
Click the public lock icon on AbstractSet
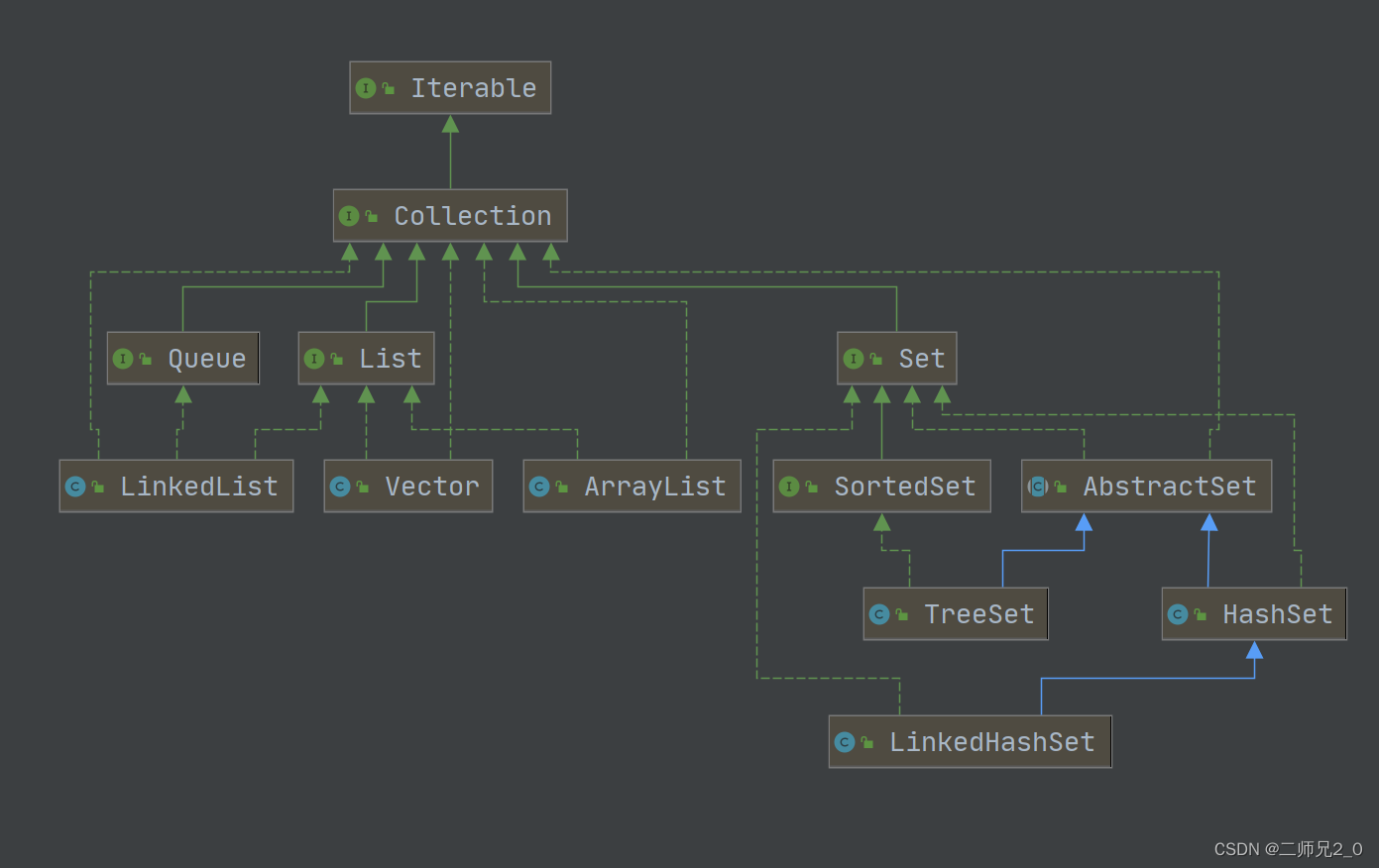1061,488
